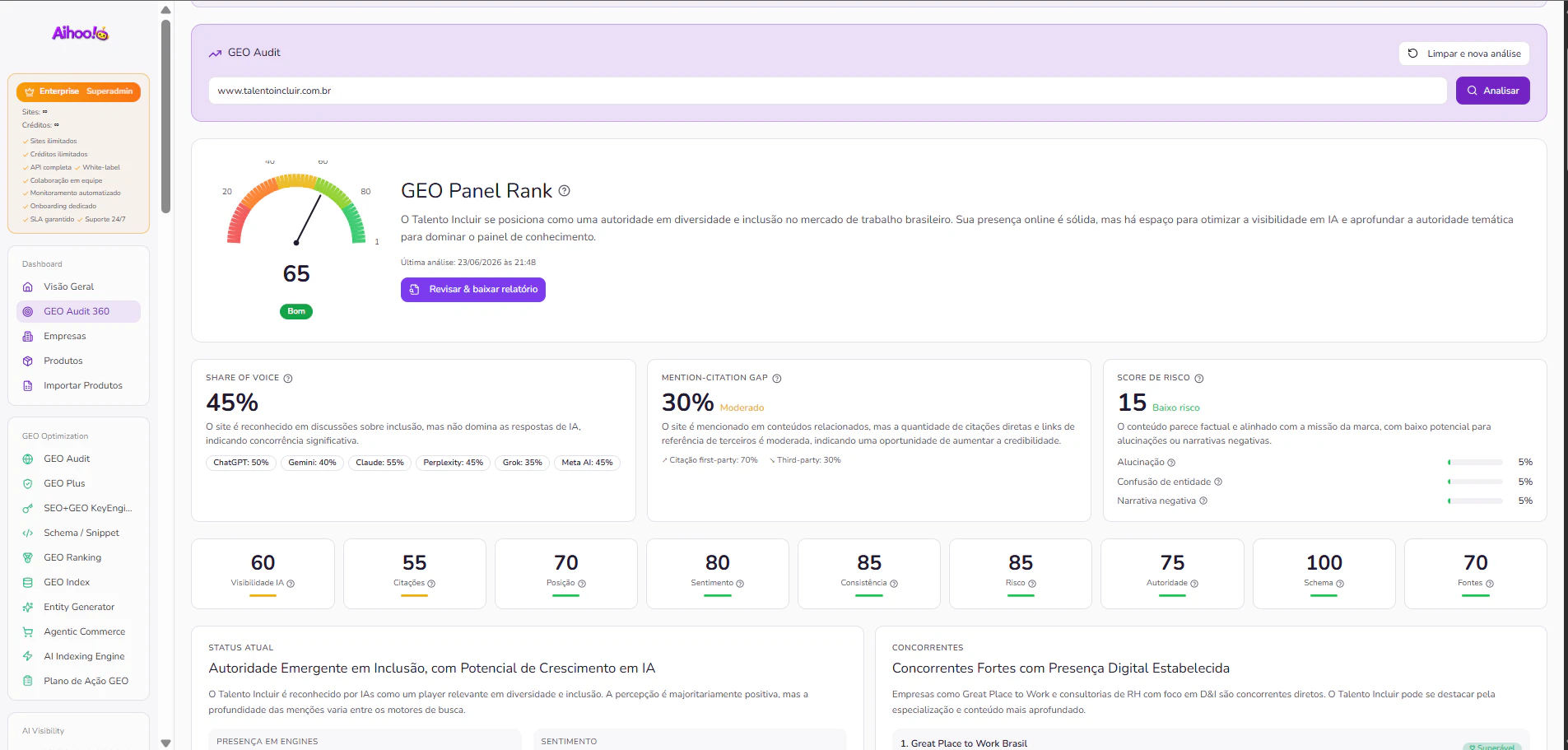Click the Produtos box icon

pyautogui.click(x=28, y=361)
